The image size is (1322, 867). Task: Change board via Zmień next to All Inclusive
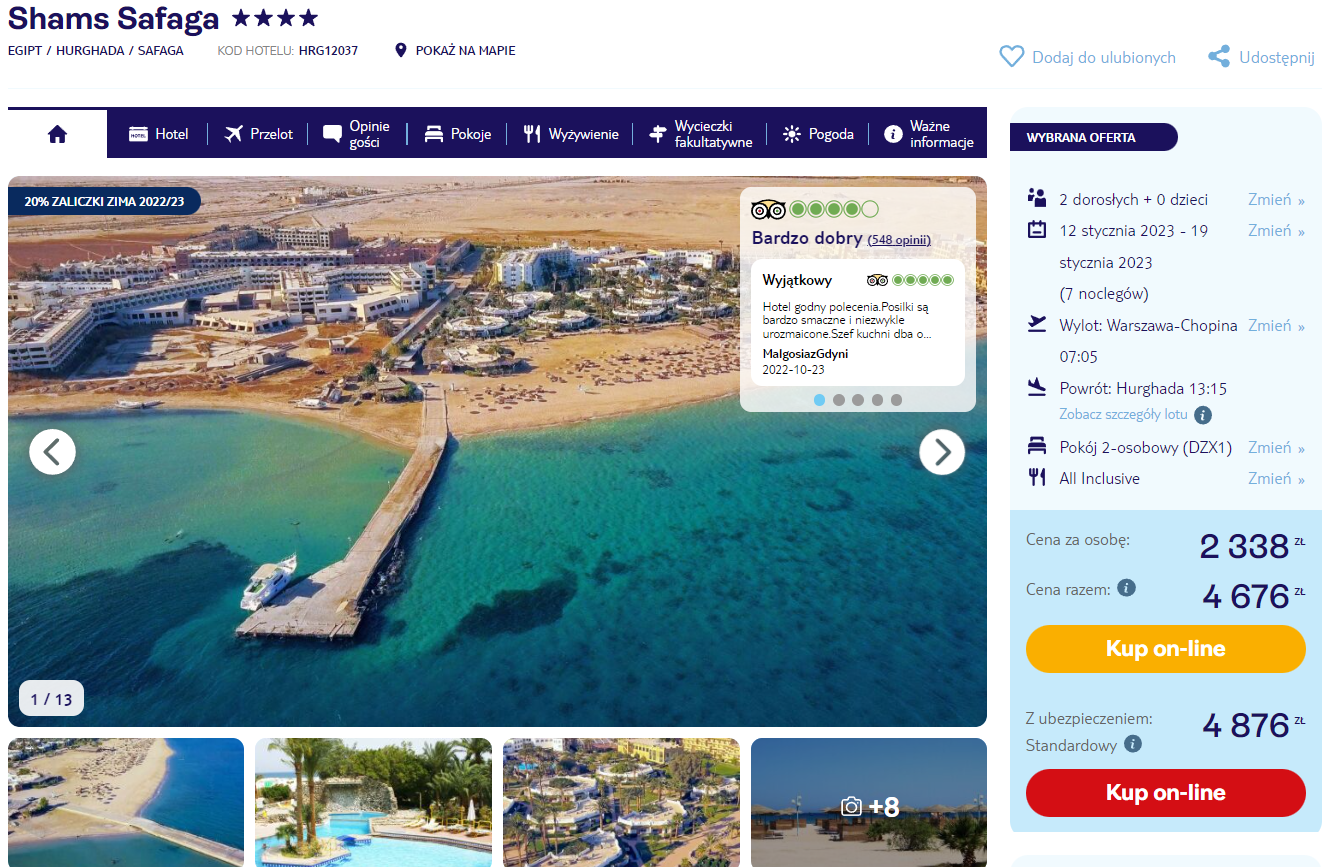[1276, 479]
